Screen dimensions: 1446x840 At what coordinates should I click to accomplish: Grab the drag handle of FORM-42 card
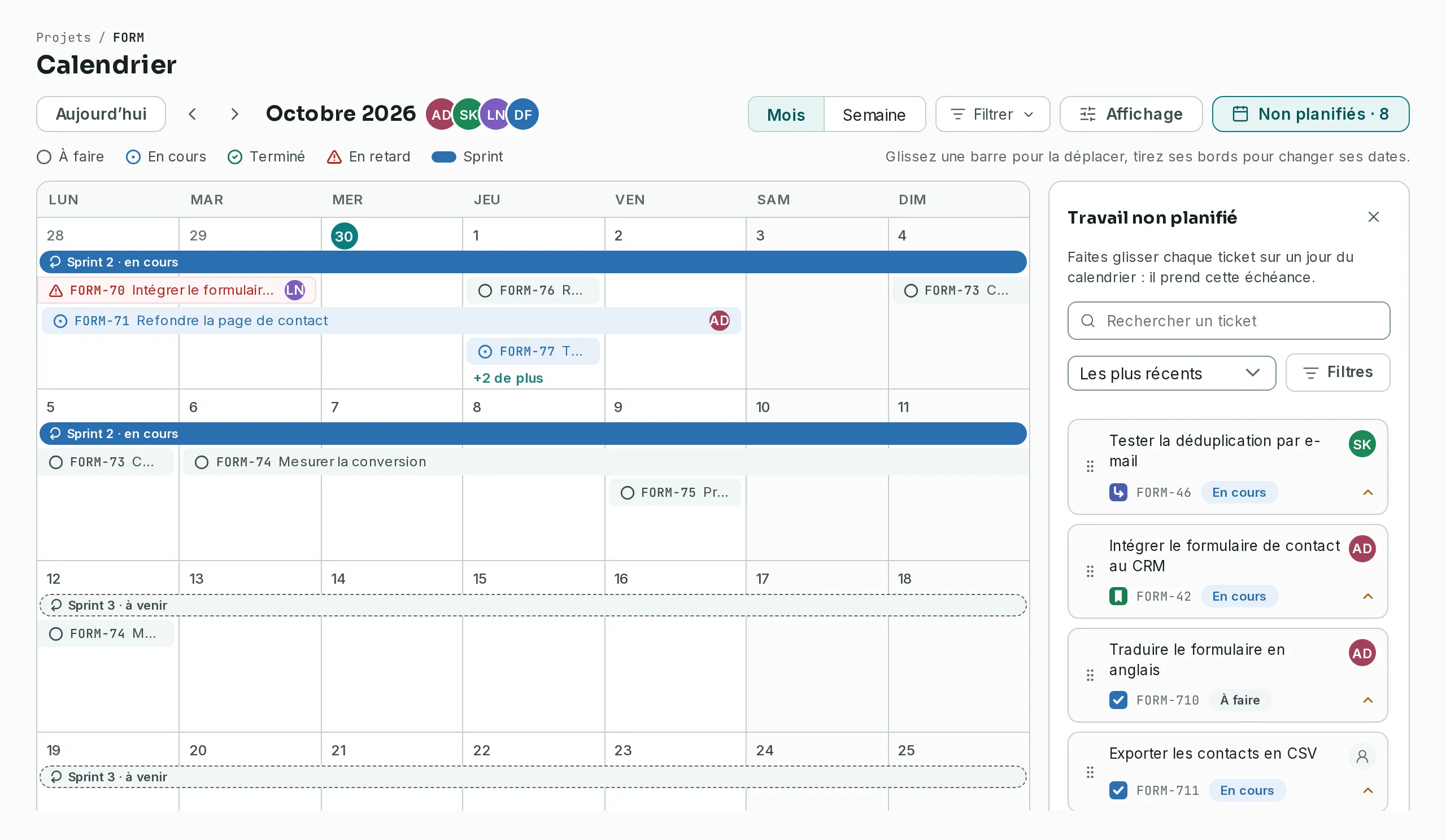point(1090,571)
